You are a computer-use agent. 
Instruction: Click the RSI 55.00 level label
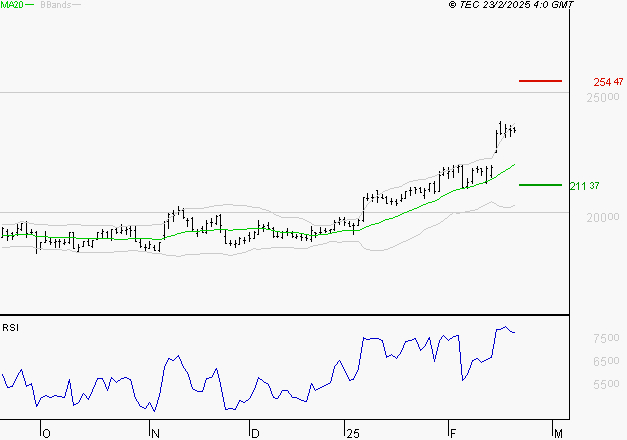coord(606,384)
